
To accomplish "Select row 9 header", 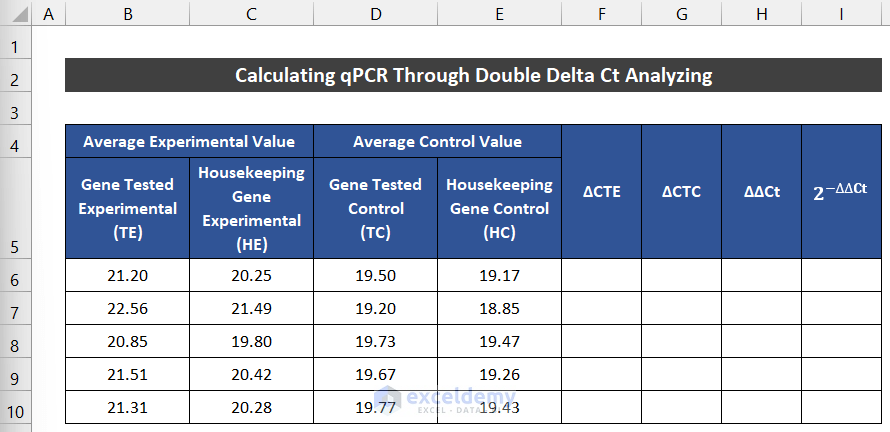I will click(15, 379).
